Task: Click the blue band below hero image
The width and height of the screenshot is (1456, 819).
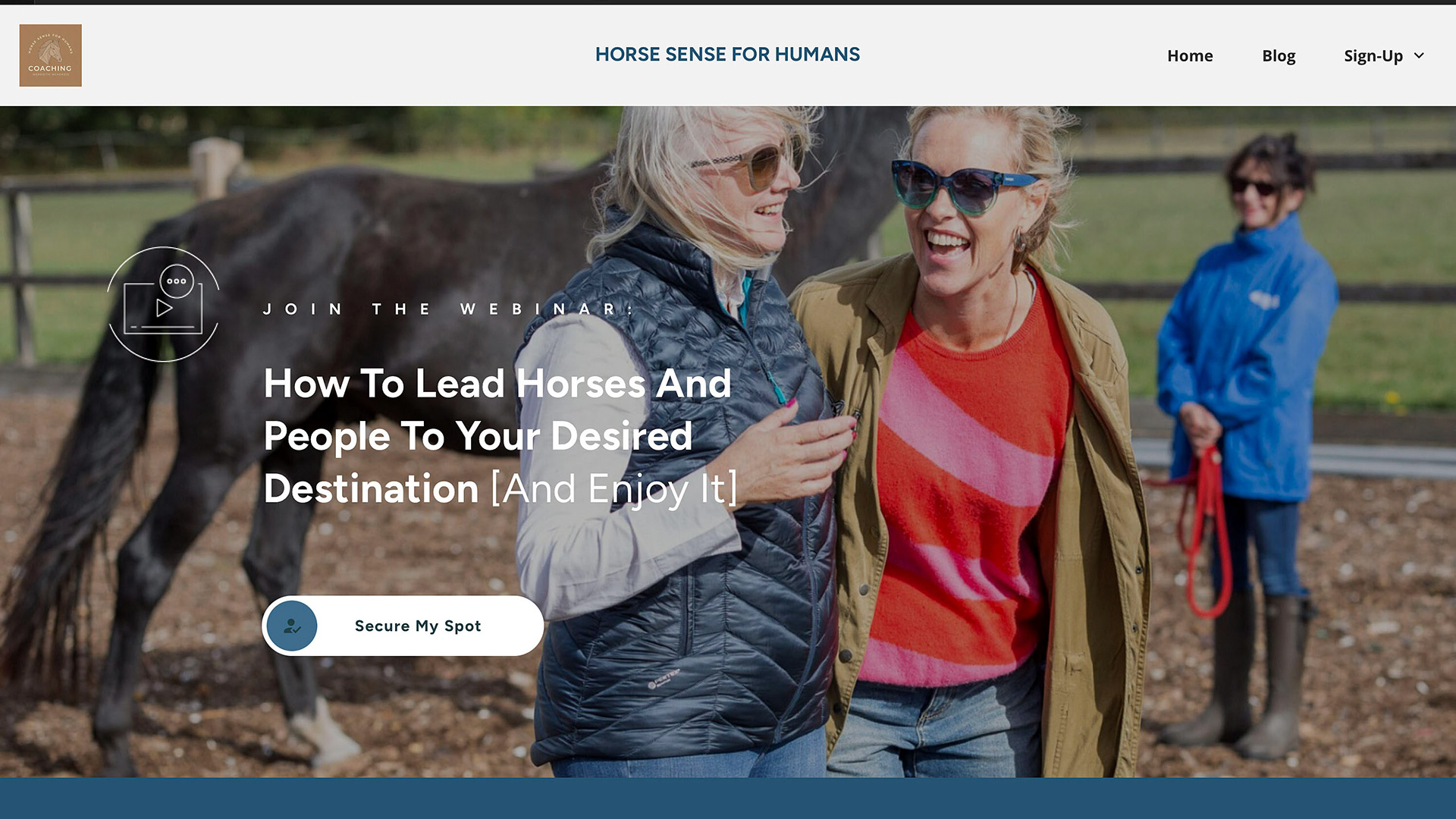Action: 728,799
